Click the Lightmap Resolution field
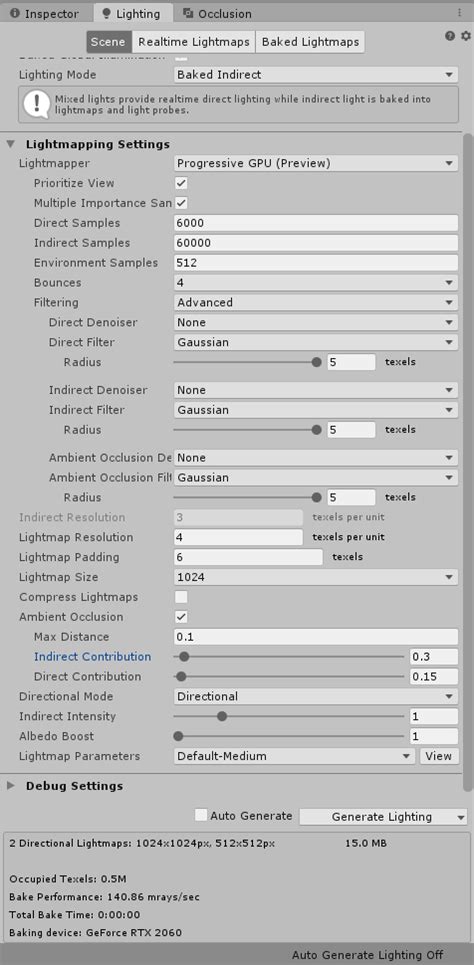474x965 pixels. tap(238, 537)
